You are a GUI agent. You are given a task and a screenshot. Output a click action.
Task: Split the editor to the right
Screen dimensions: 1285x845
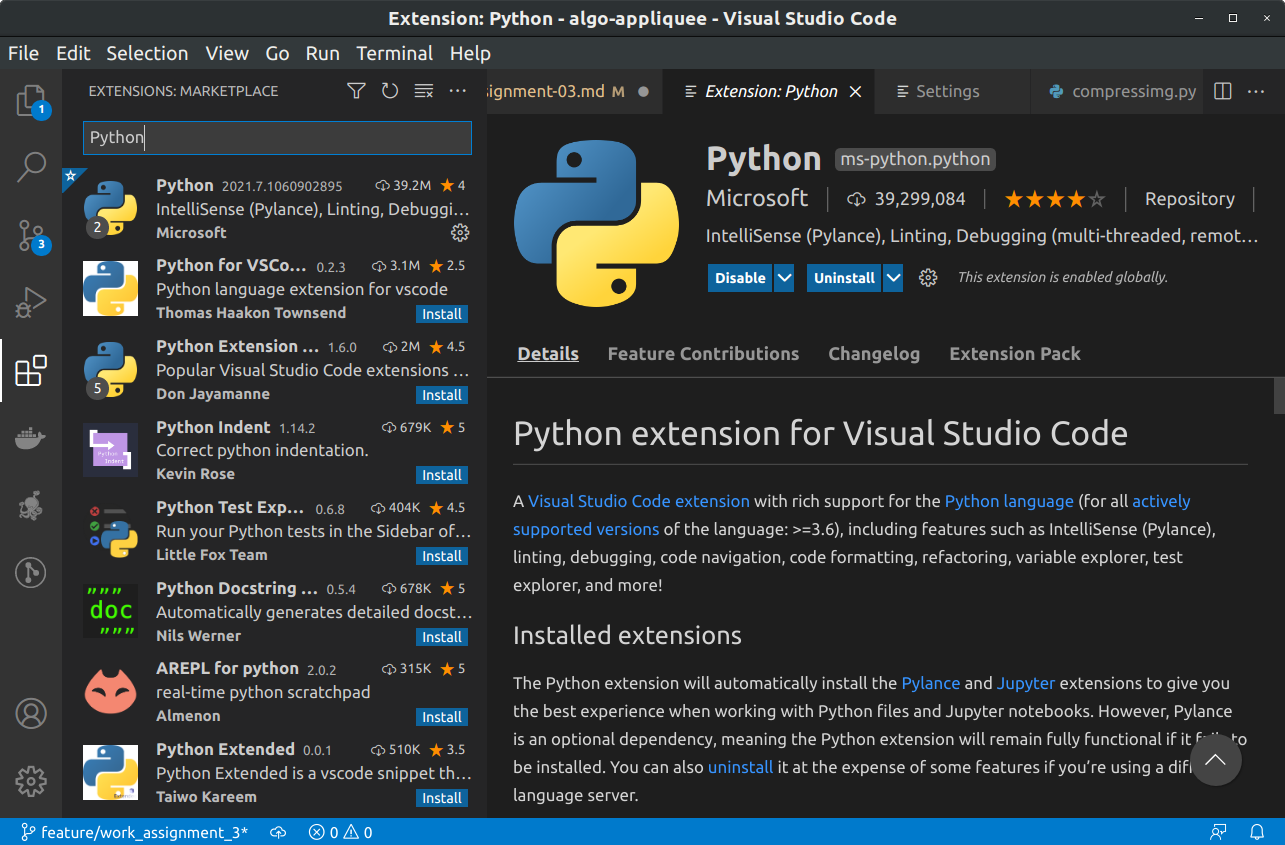point(1222,91)
